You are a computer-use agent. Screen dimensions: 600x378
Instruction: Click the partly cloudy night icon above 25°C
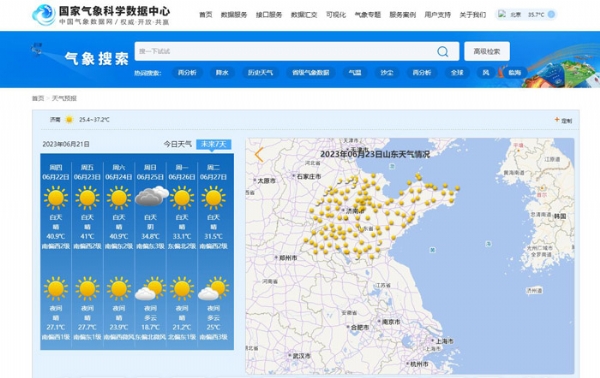point(214,288)
